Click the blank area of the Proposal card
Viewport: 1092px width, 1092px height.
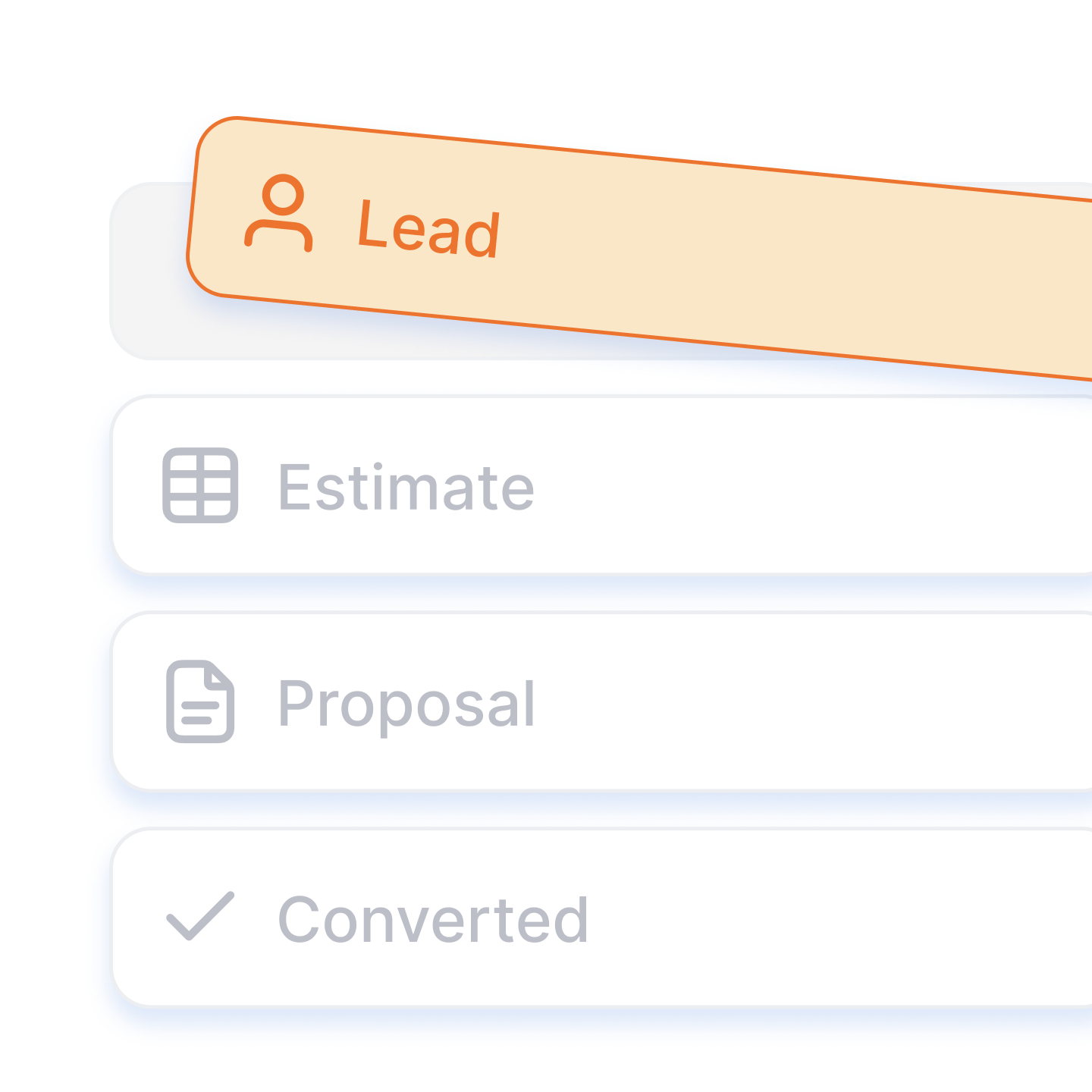point(796,701)
